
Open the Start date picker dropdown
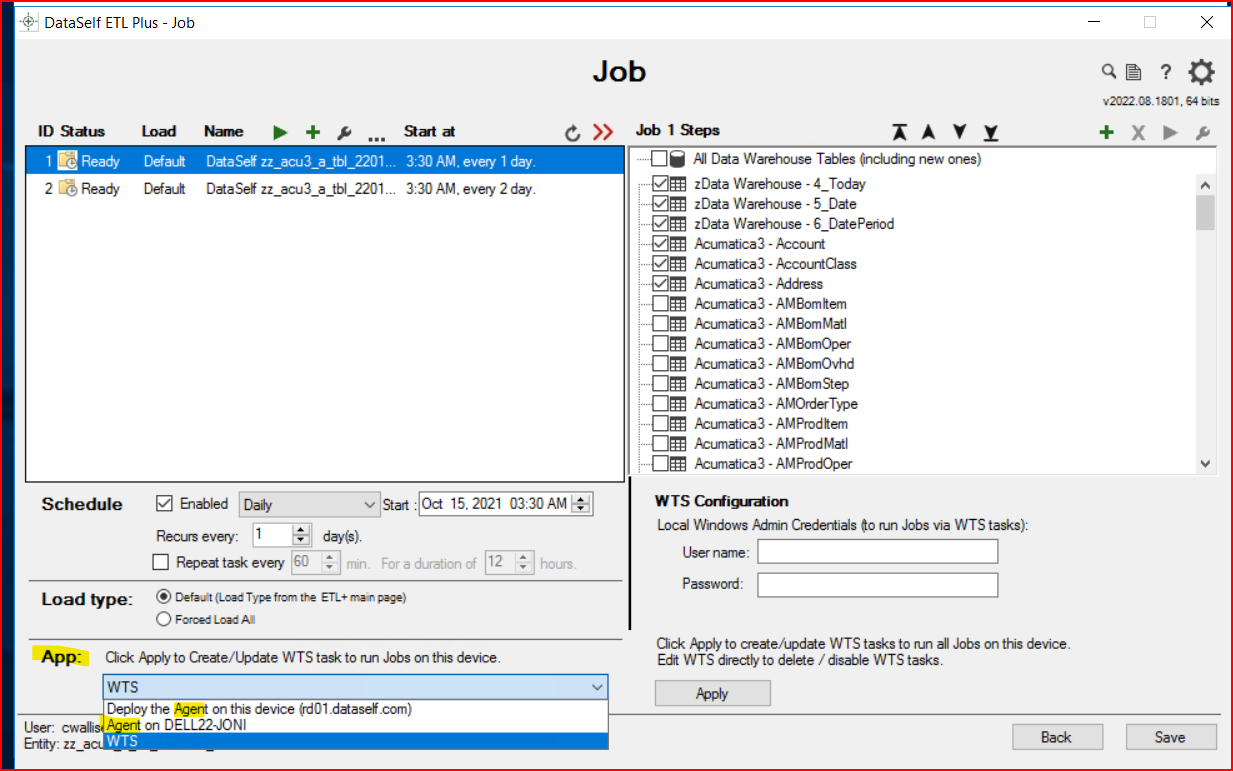coord(581,504)
